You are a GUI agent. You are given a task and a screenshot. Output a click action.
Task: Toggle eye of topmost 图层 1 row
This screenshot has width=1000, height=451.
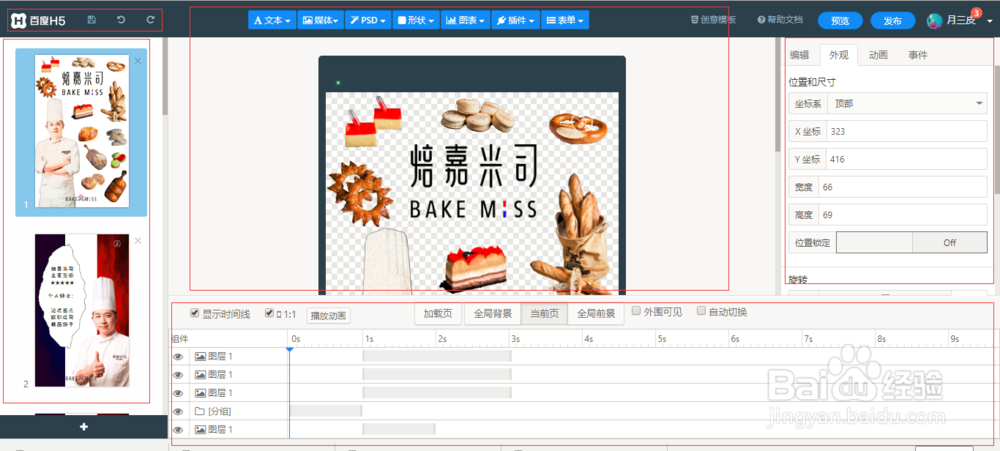[178, 357]
